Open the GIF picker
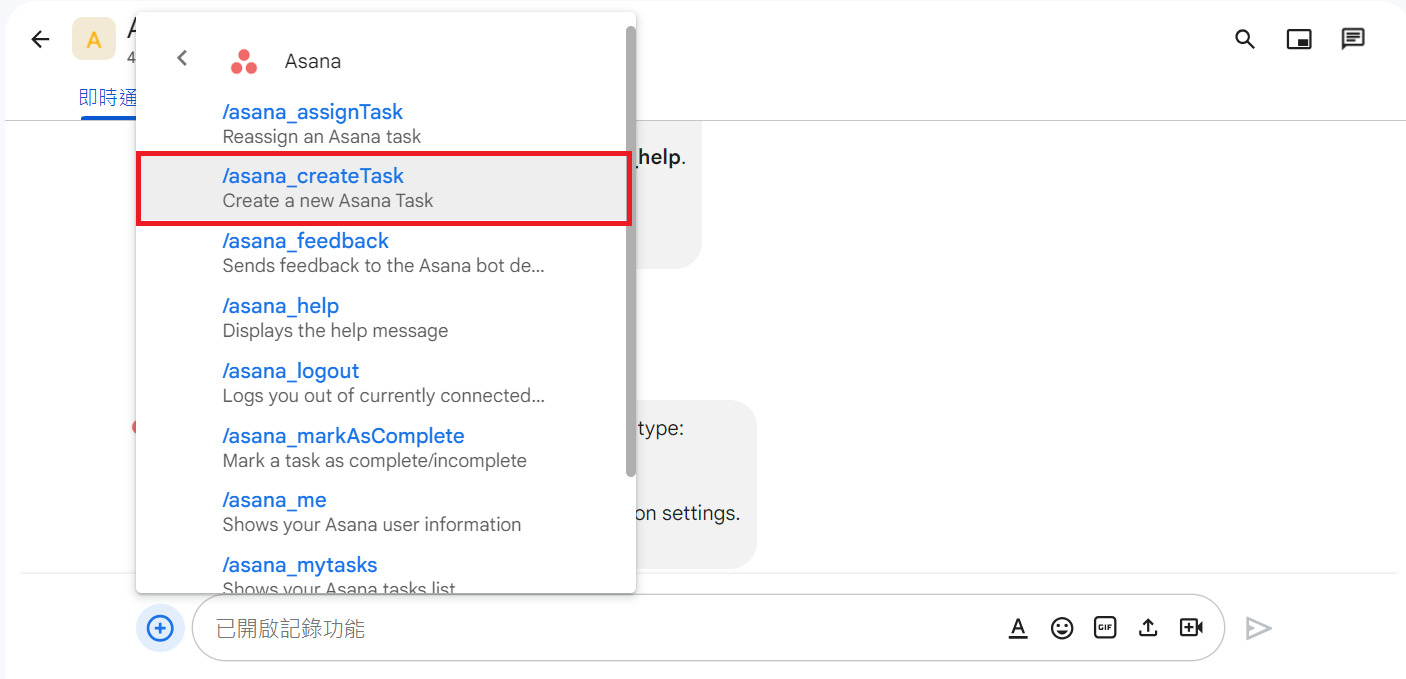 pyautogui.click(x=1105, y=628)
